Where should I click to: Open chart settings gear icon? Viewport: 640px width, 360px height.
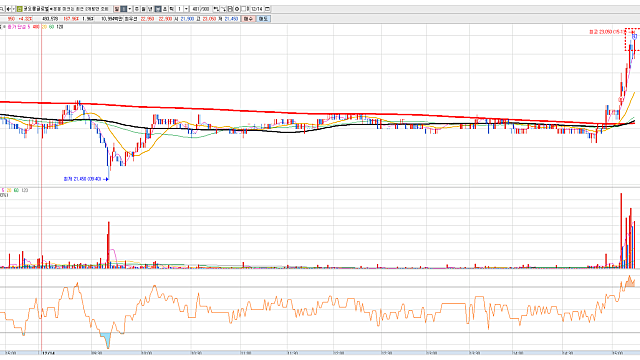(x=237, y=9)
